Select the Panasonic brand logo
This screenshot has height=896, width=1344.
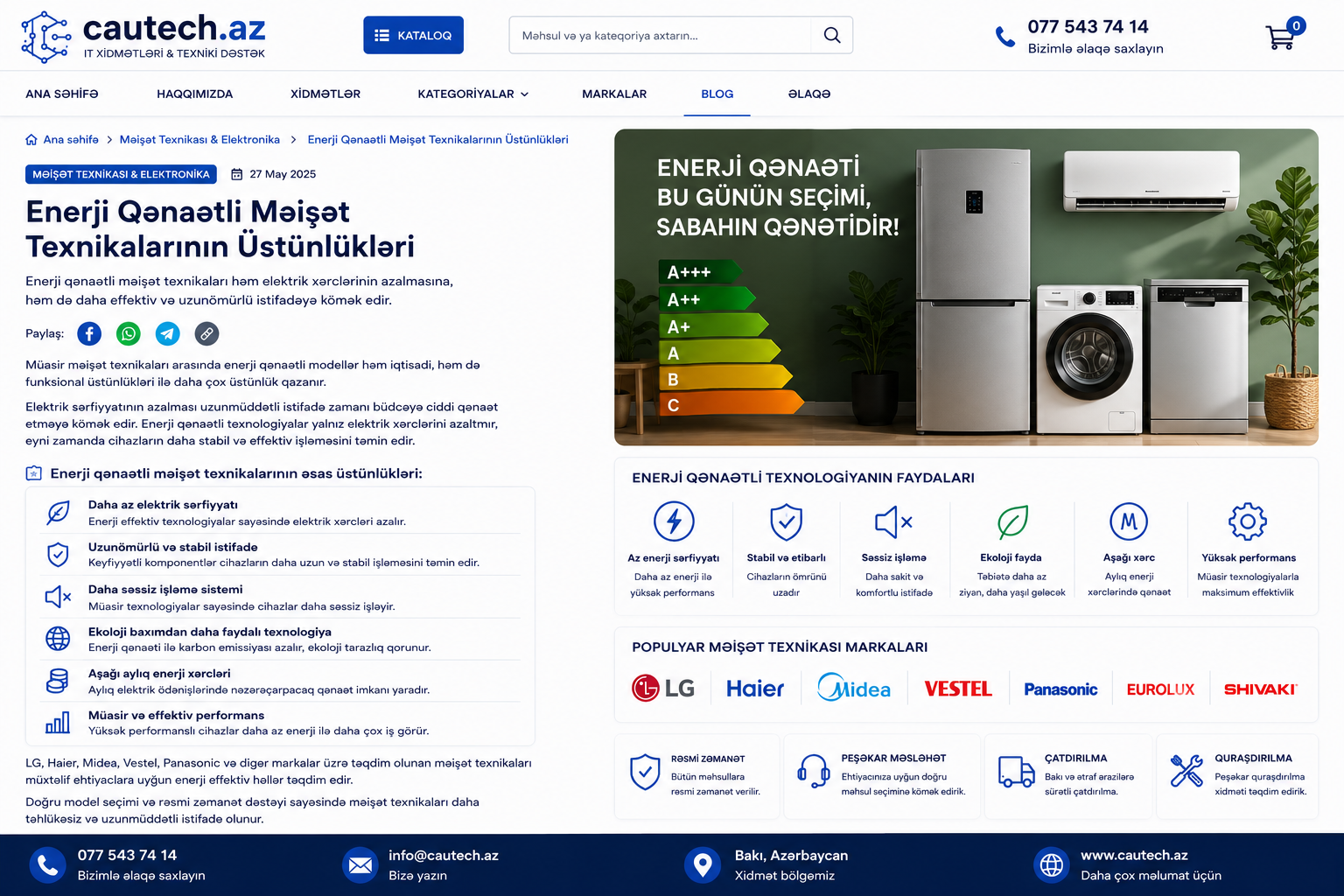tap(1060, 689)
